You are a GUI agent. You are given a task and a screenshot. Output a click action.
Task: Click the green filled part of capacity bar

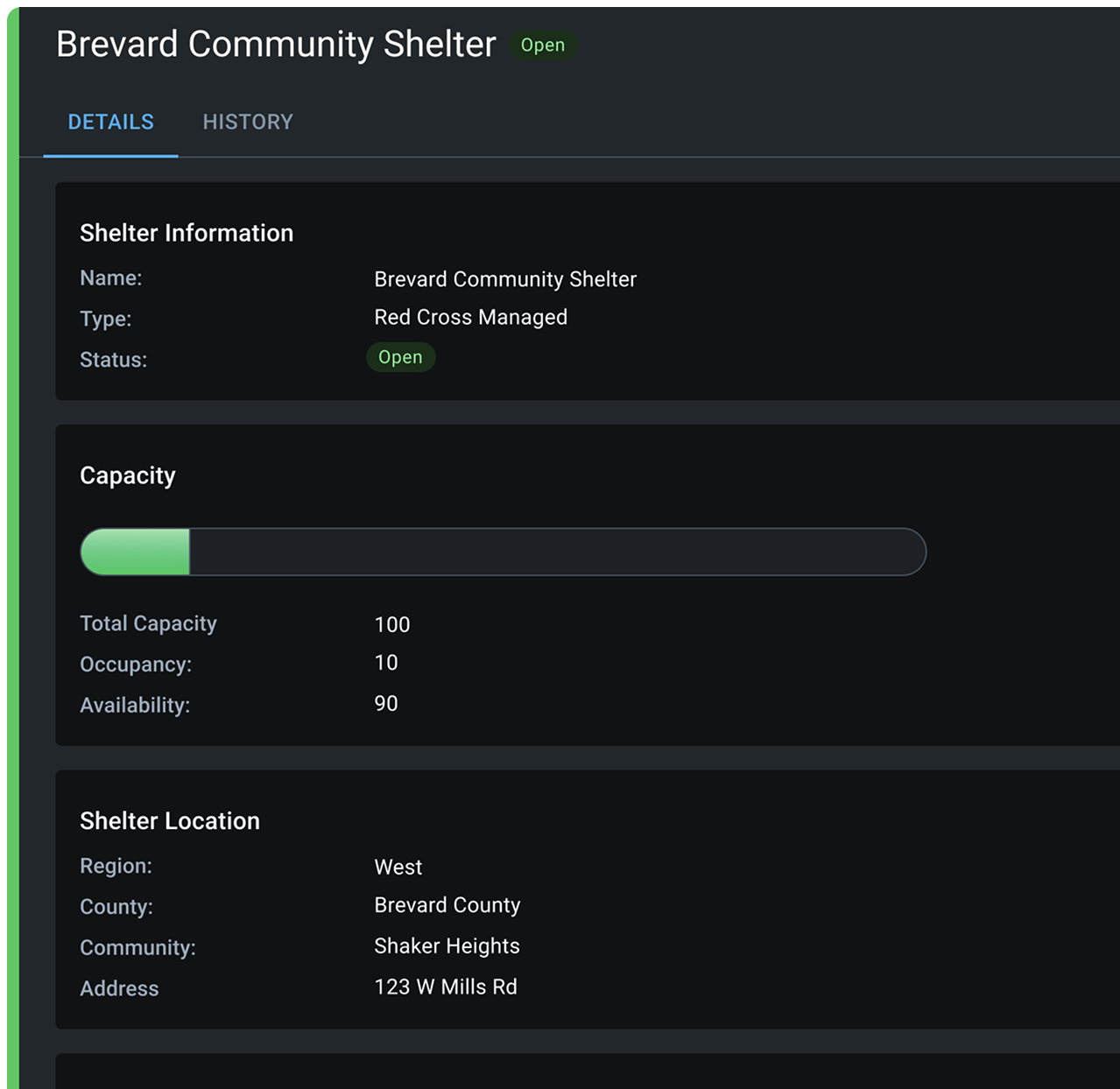pyautogui.click(x=136, y=552)
